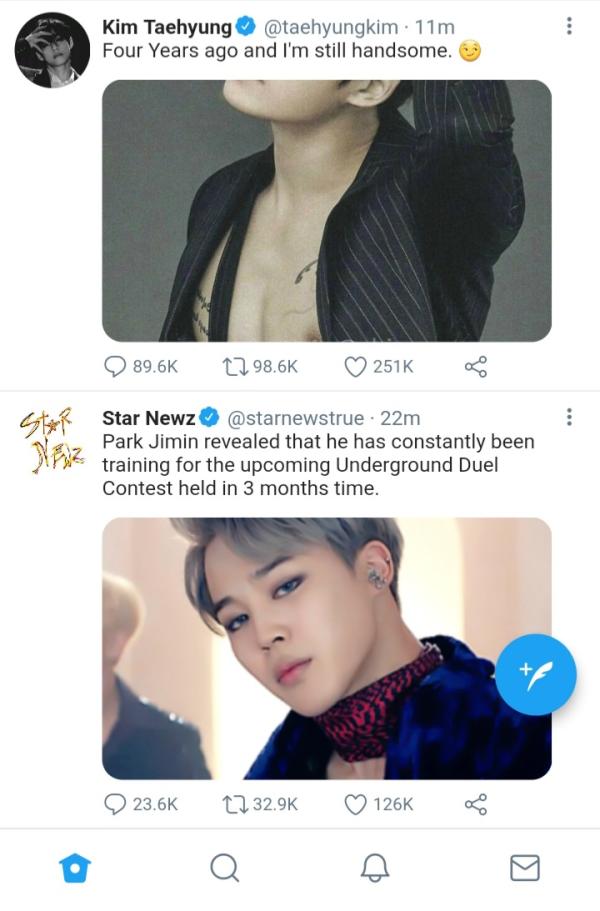Go to the Home tab
Image resolution: width=600 pixels, height=911 pixels.
click(x=74, y=867)
